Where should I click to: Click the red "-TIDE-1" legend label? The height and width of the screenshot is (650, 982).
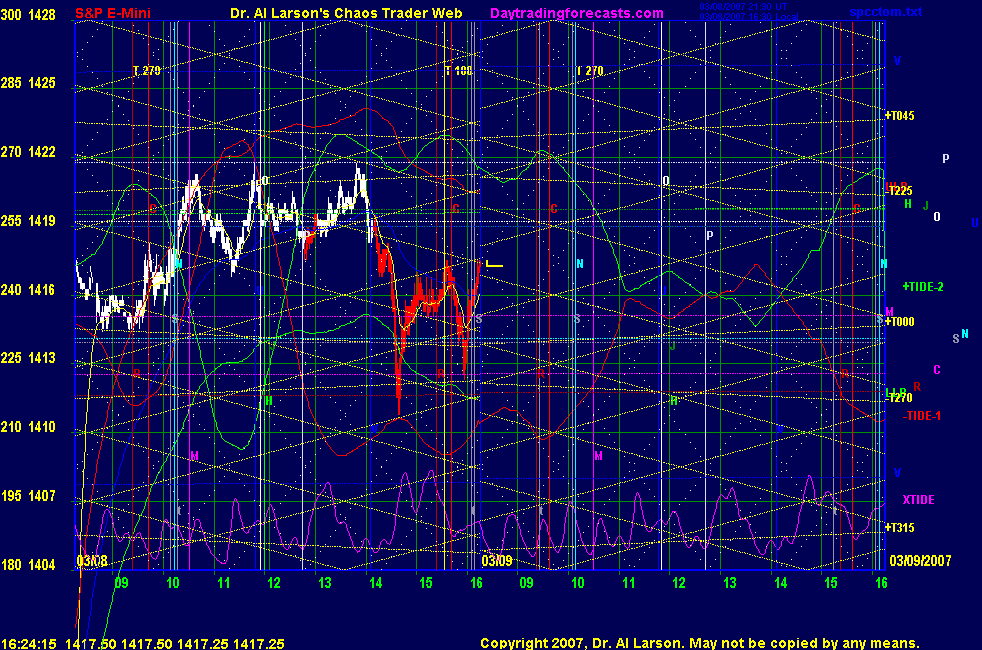click(x=922, y=416)
